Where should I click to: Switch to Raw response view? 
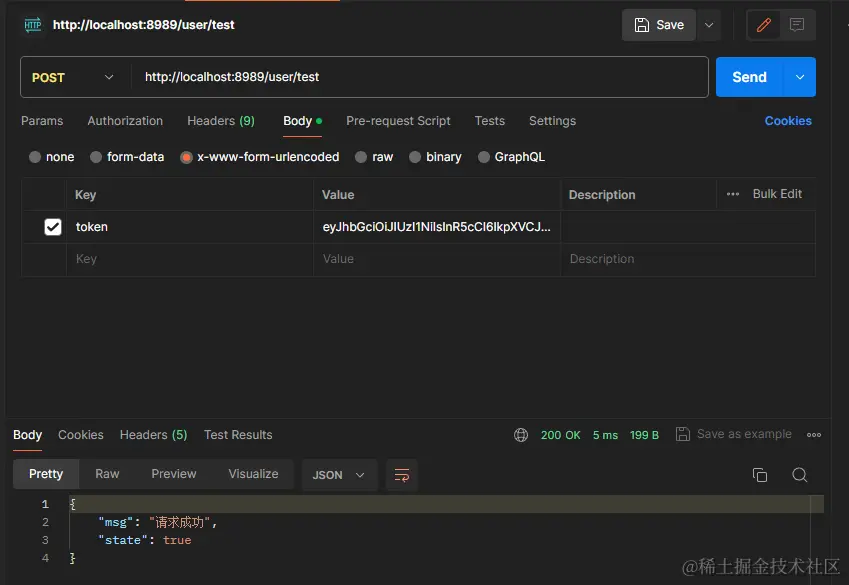coord(107,474)
